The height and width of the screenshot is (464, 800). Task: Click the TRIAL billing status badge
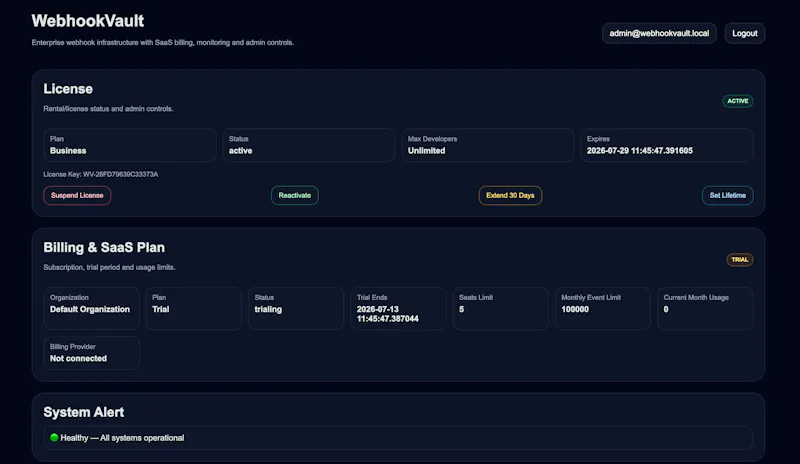740,260
